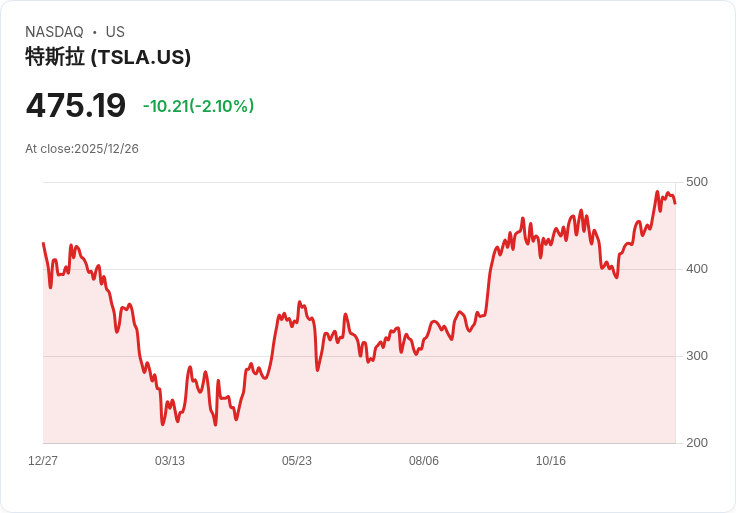Click the horizontal gridline at the 400 level
The height and width of the screenshot is (513, 736).
coord(250,269)
